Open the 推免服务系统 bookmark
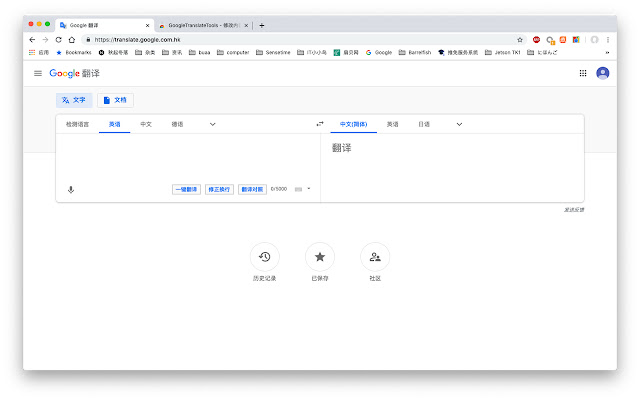The width and height of the screenshot is (640, 400). pyautogui.click(x=458, y=52)
